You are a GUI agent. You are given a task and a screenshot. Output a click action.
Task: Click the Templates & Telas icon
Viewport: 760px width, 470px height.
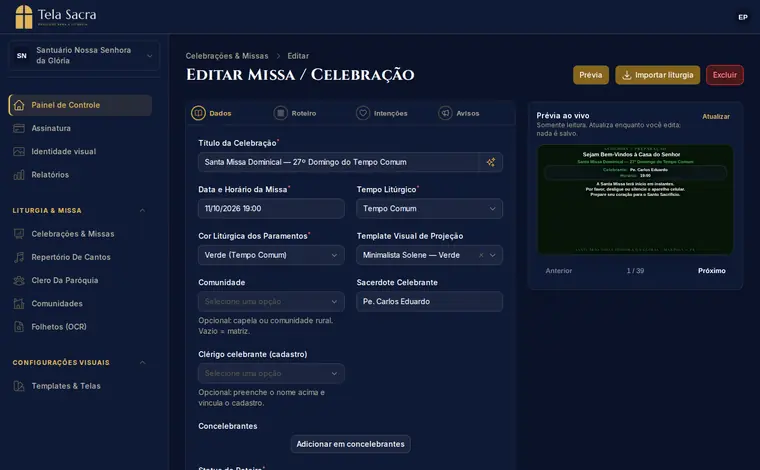pos(19,386)
